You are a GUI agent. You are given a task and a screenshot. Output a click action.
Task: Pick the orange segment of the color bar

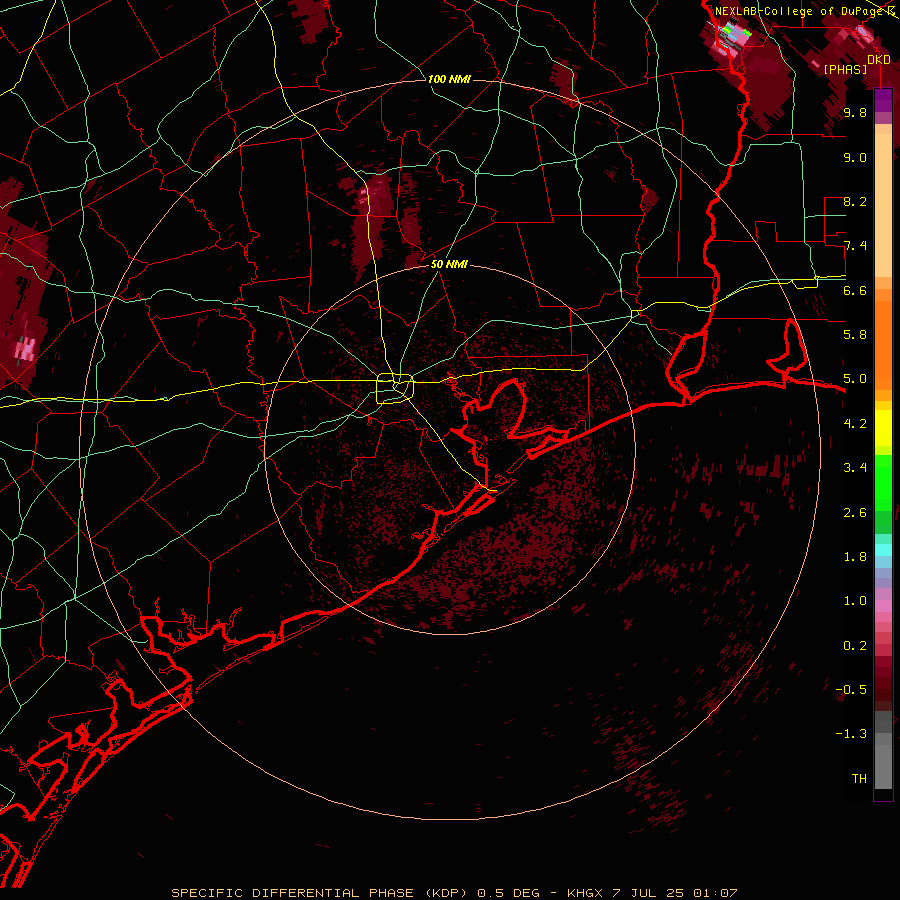pos(883,344)
